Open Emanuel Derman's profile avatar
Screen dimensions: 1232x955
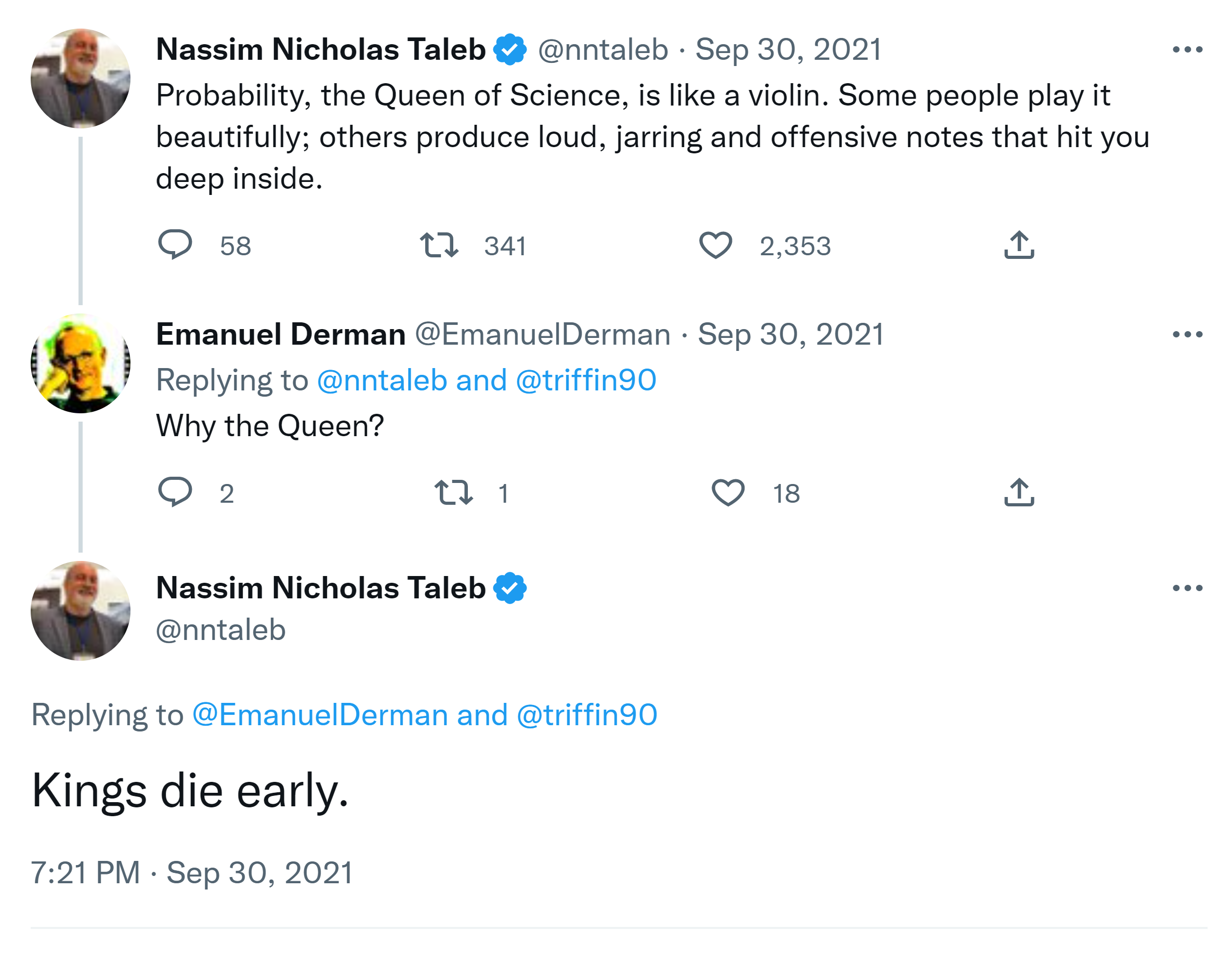(x=81, y=363)
